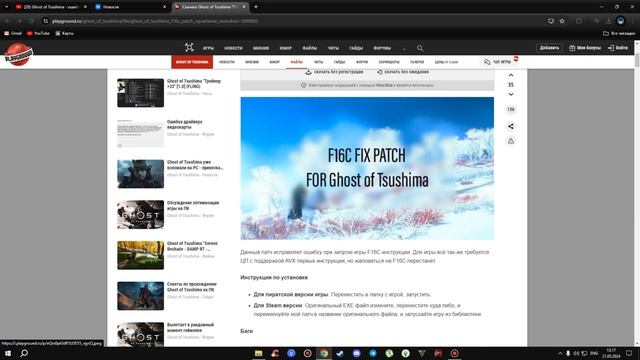Open the Все закладки bookmarks folder
Viewport: 640px width, 360px height.
click(x=619, y=33)
